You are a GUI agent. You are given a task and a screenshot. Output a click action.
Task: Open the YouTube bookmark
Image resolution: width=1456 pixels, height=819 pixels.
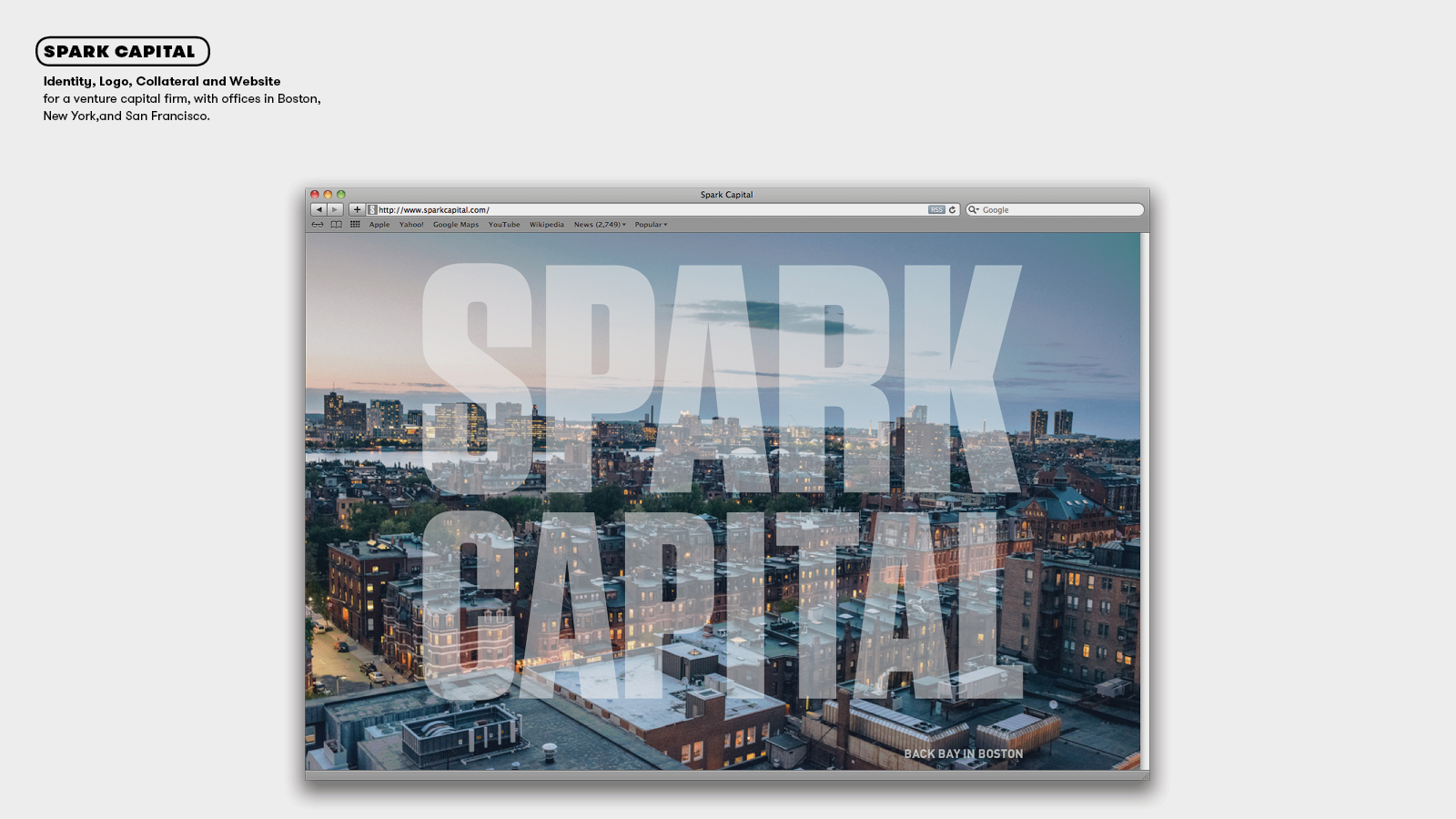point(504,225)
